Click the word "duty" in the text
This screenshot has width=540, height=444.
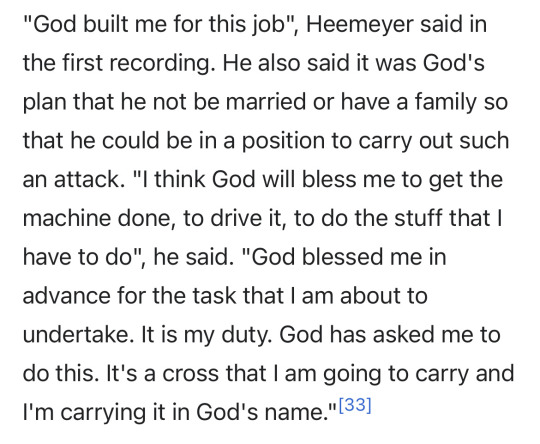[x=246, y=335]
